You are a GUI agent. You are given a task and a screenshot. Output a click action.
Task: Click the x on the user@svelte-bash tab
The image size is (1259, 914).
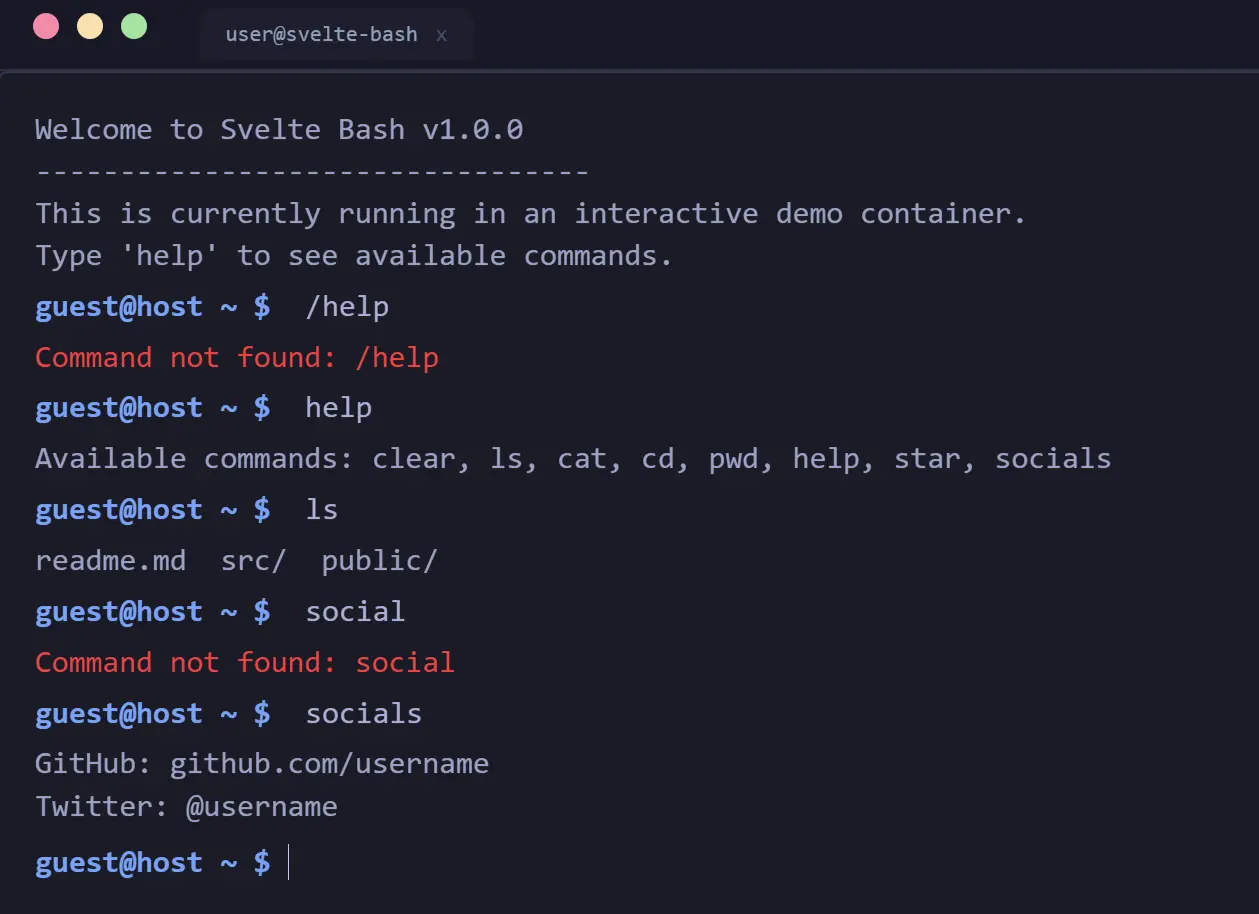(x=441, y=35)
